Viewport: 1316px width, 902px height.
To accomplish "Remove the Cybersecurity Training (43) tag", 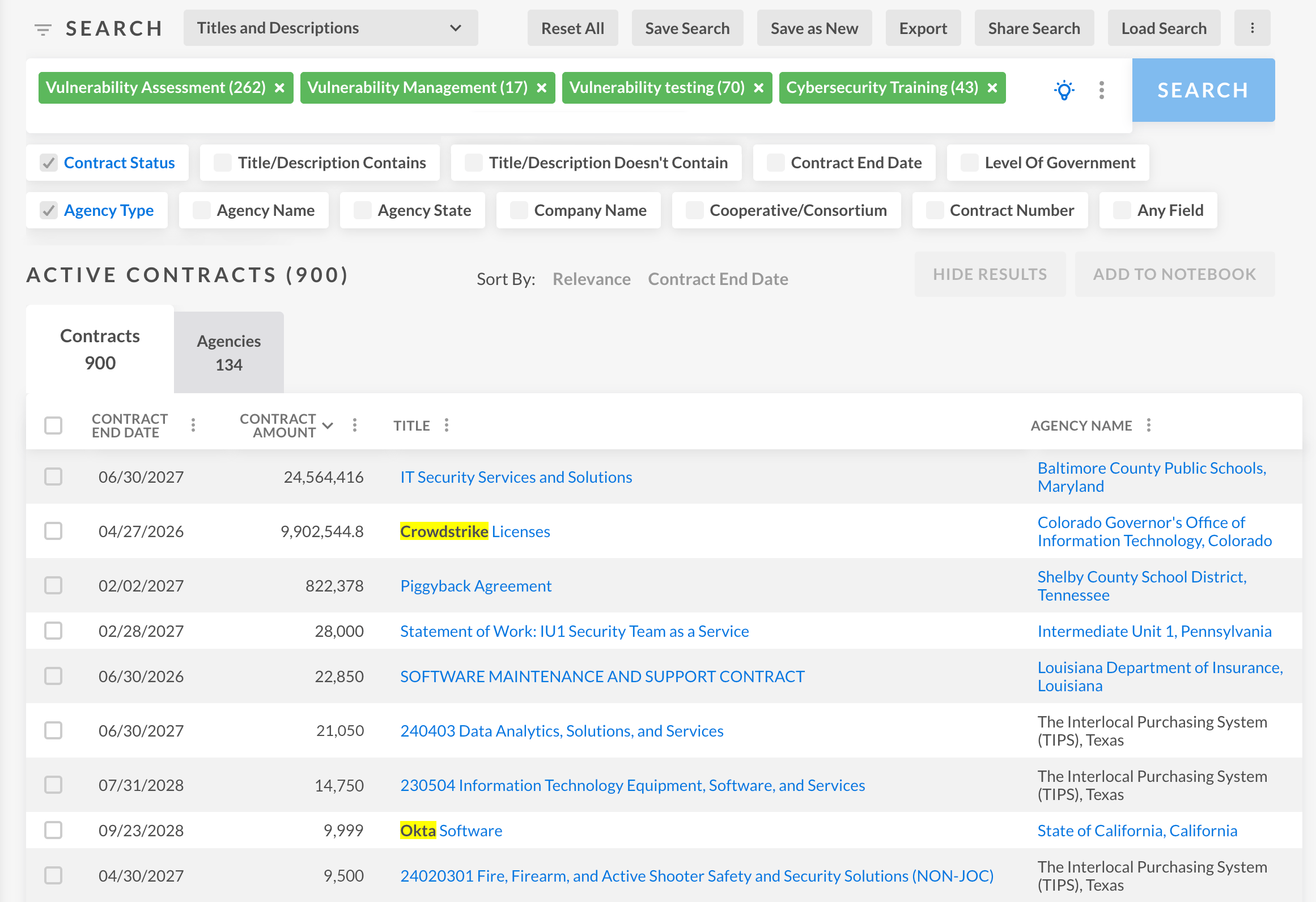I will click(992, 88).
